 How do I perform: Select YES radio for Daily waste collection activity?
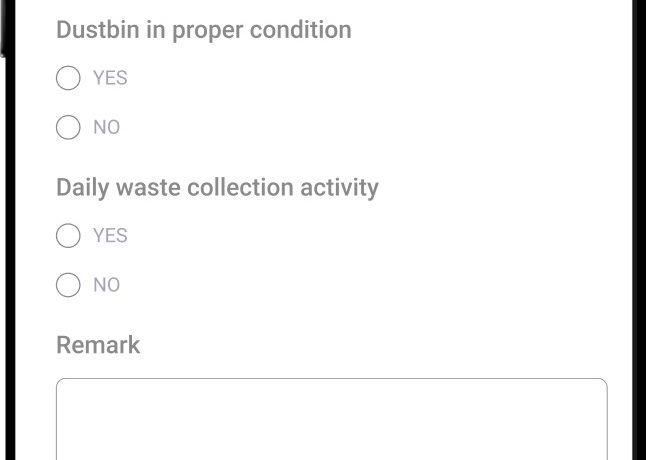coord(68,236)
